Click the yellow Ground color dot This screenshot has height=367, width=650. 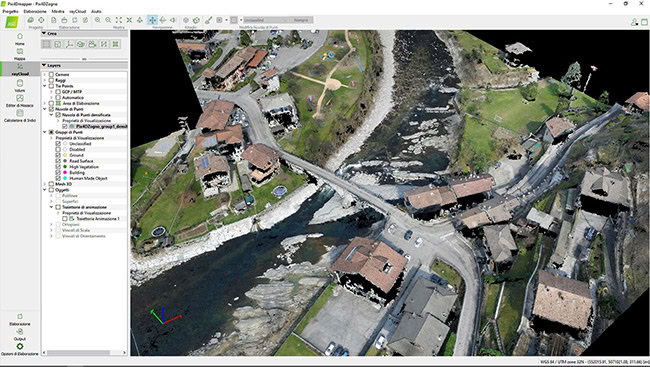coord(65,155)
